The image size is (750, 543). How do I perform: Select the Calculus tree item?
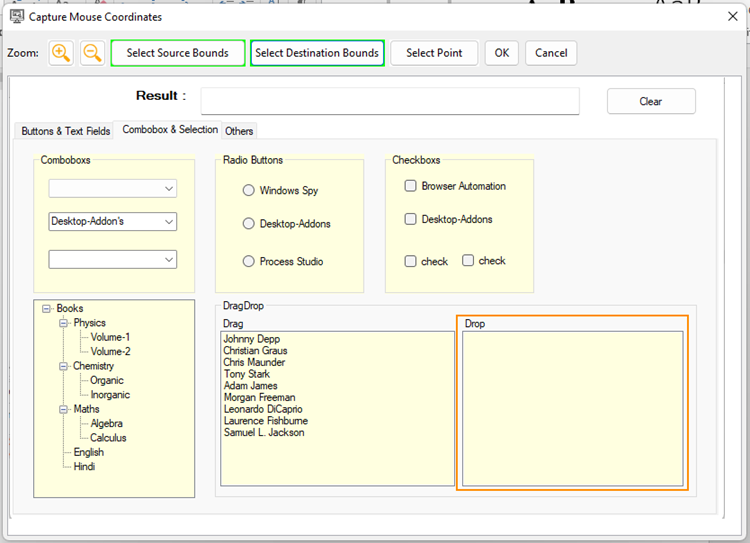108,438
